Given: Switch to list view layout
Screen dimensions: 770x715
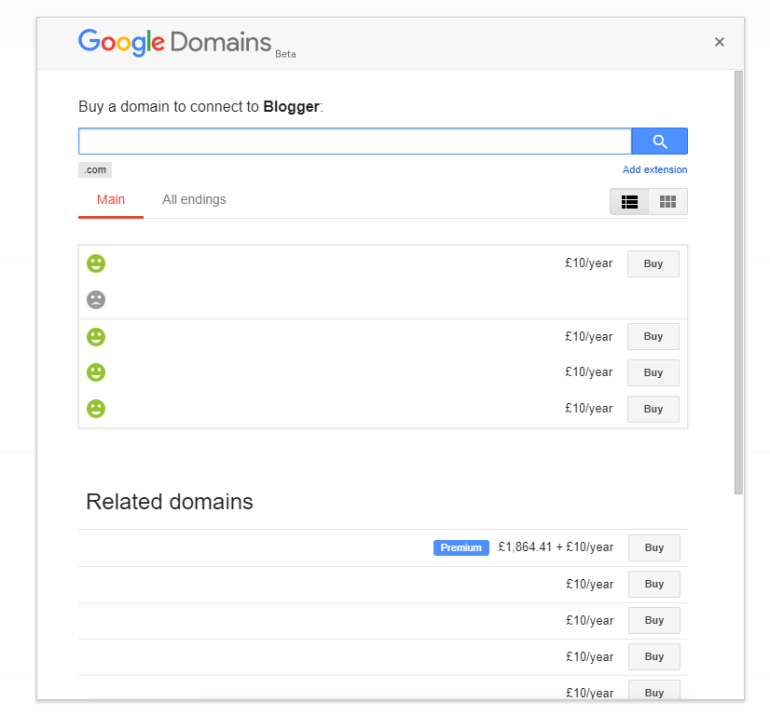Looking at the screenshot, I should pyautogui.click(x=629, y=202).
